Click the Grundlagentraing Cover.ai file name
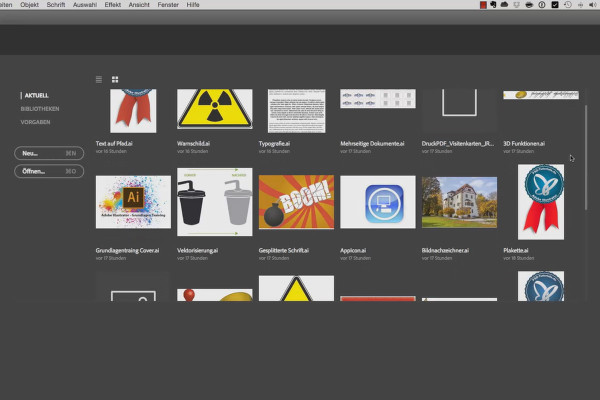 tap(127, 250)
